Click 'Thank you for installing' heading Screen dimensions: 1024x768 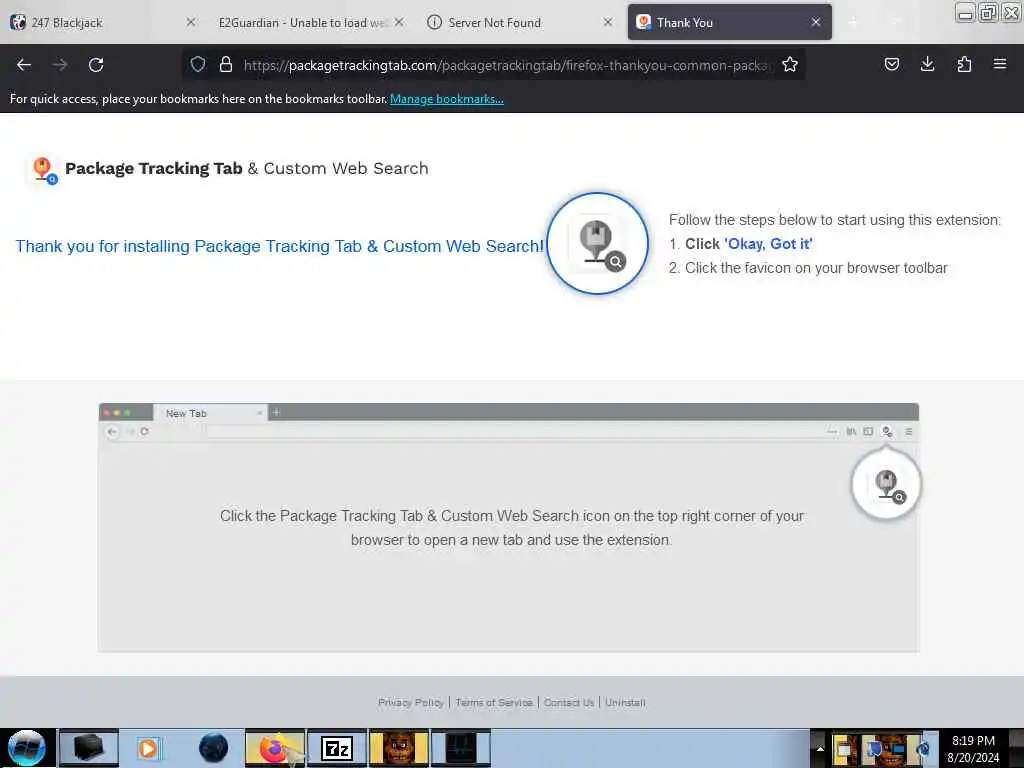pos(280,246)
